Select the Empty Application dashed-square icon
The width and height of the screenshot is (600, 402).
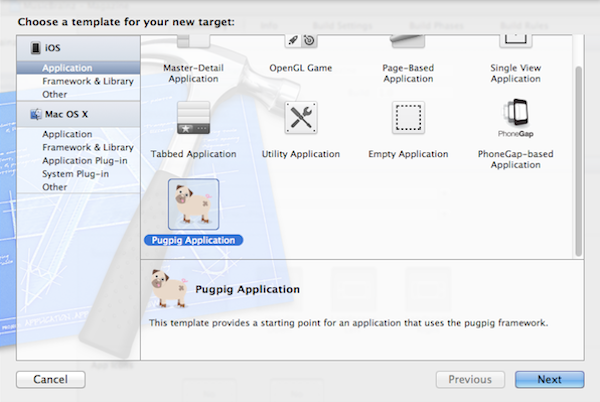(x=408, y=118)
